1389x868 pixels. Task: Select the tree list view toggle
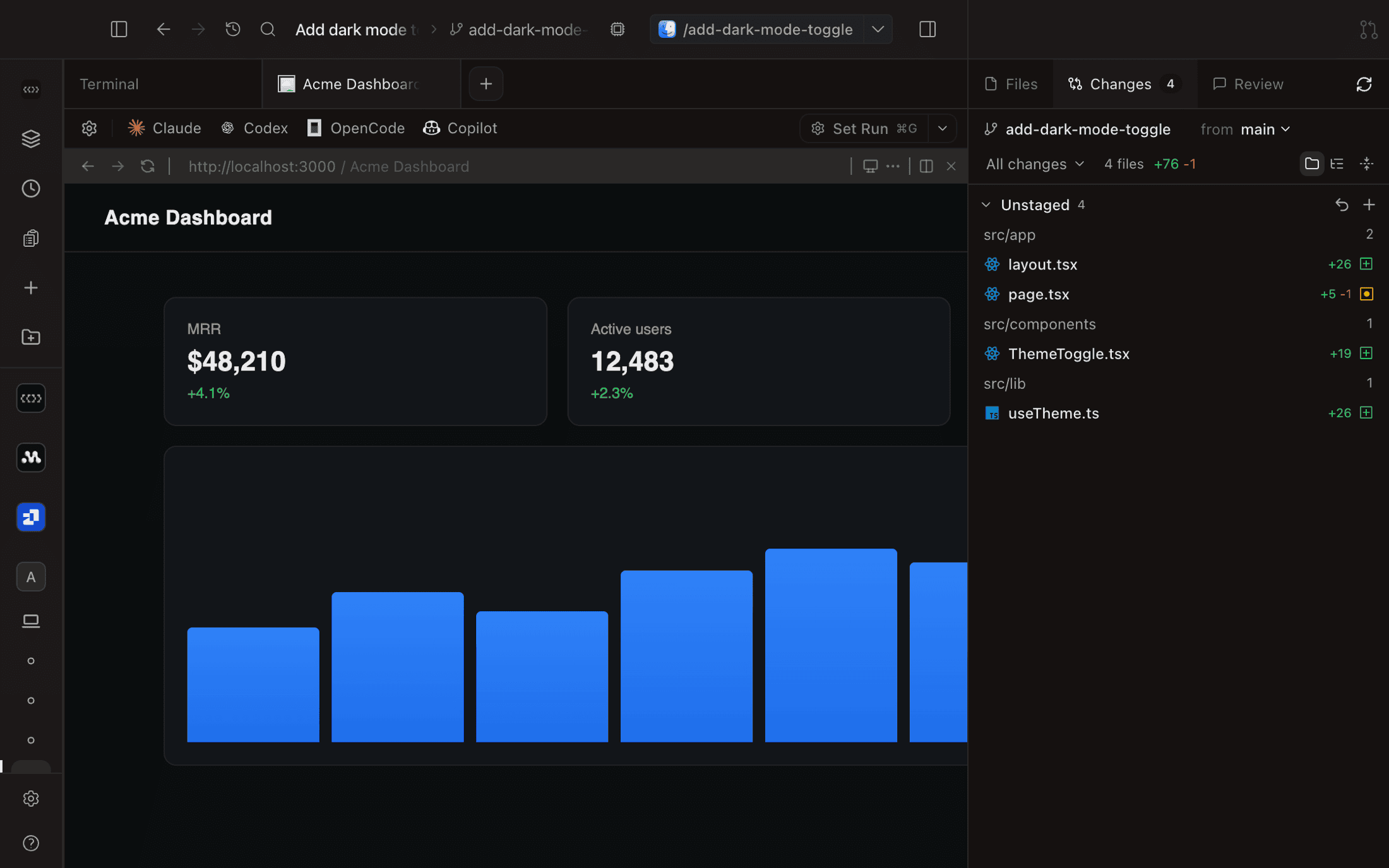[x=1337, y=164]
